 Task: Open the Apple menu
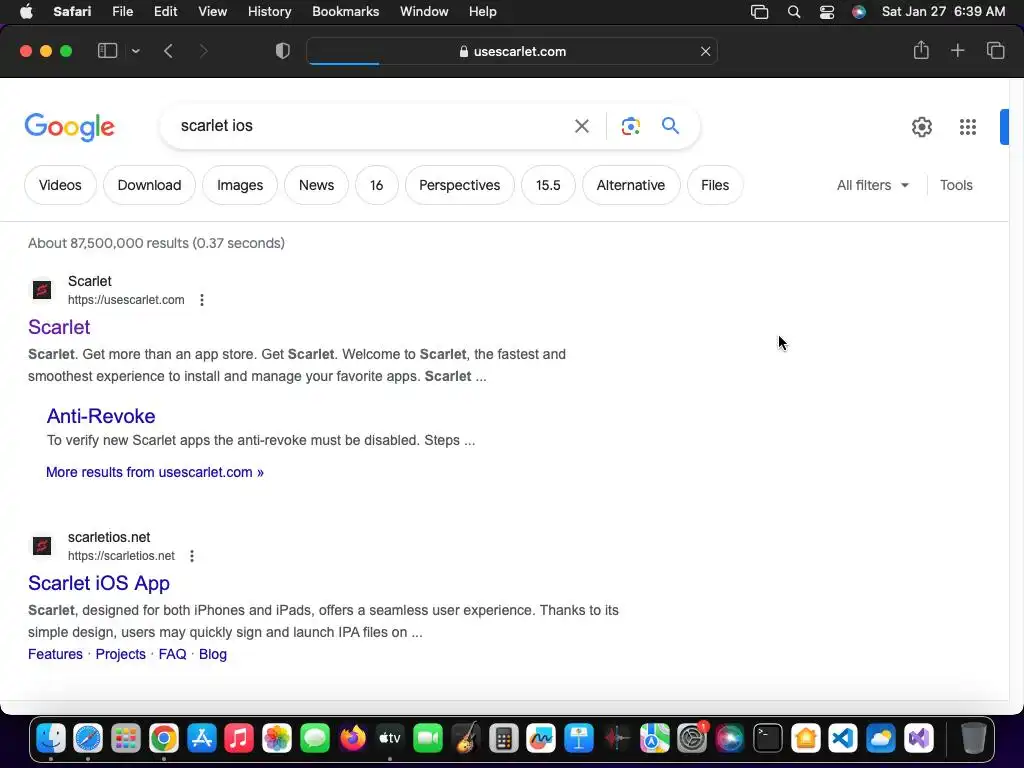point(26,12)
